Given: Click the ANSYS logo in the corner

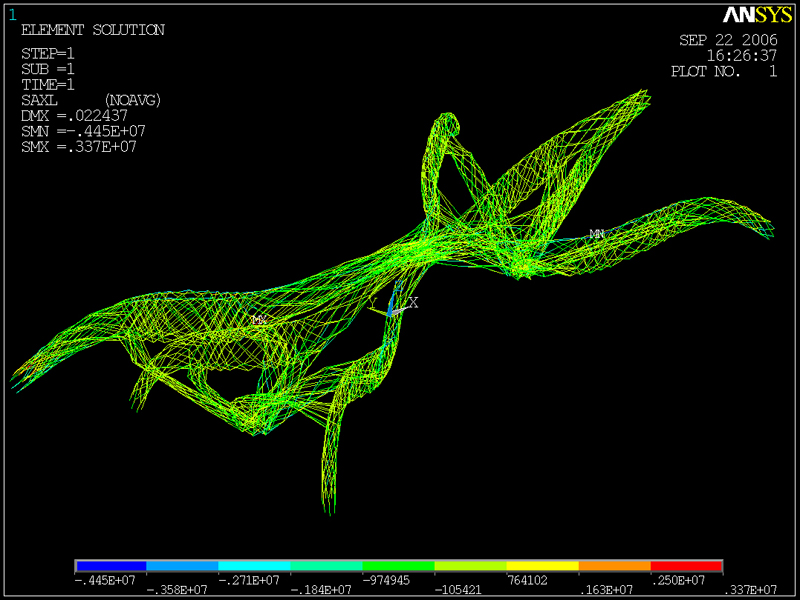Looking at the screenshot, I should 757,15.
